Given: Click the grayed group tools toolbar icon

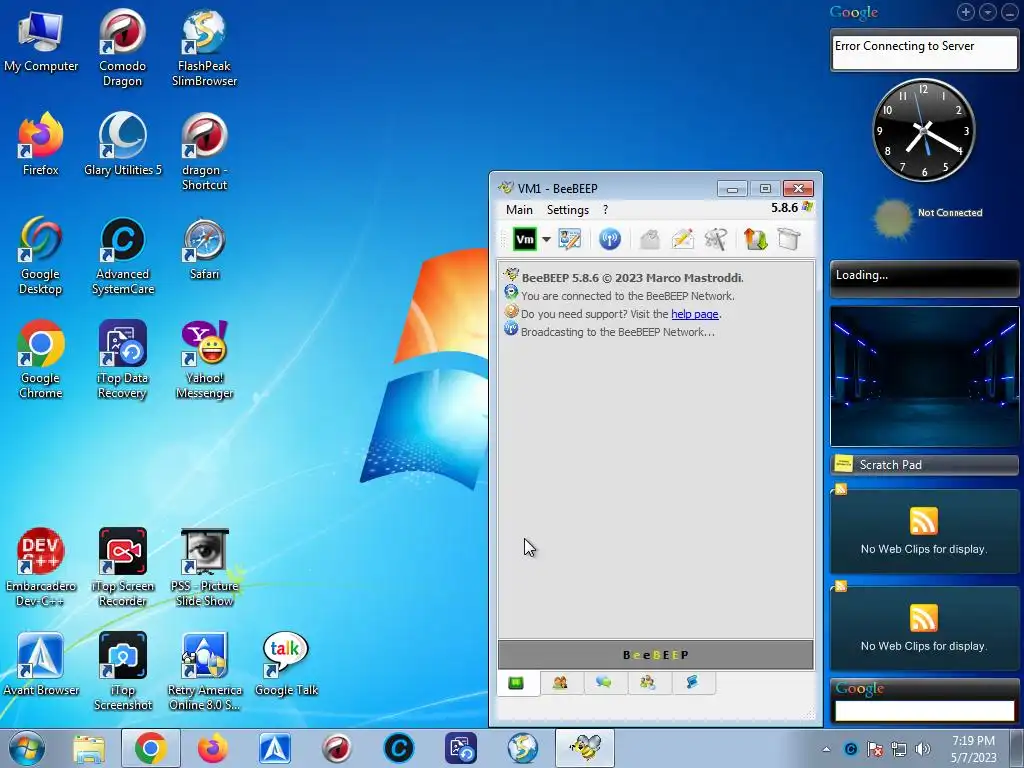Looking at the screenshot, I should 716,239.
